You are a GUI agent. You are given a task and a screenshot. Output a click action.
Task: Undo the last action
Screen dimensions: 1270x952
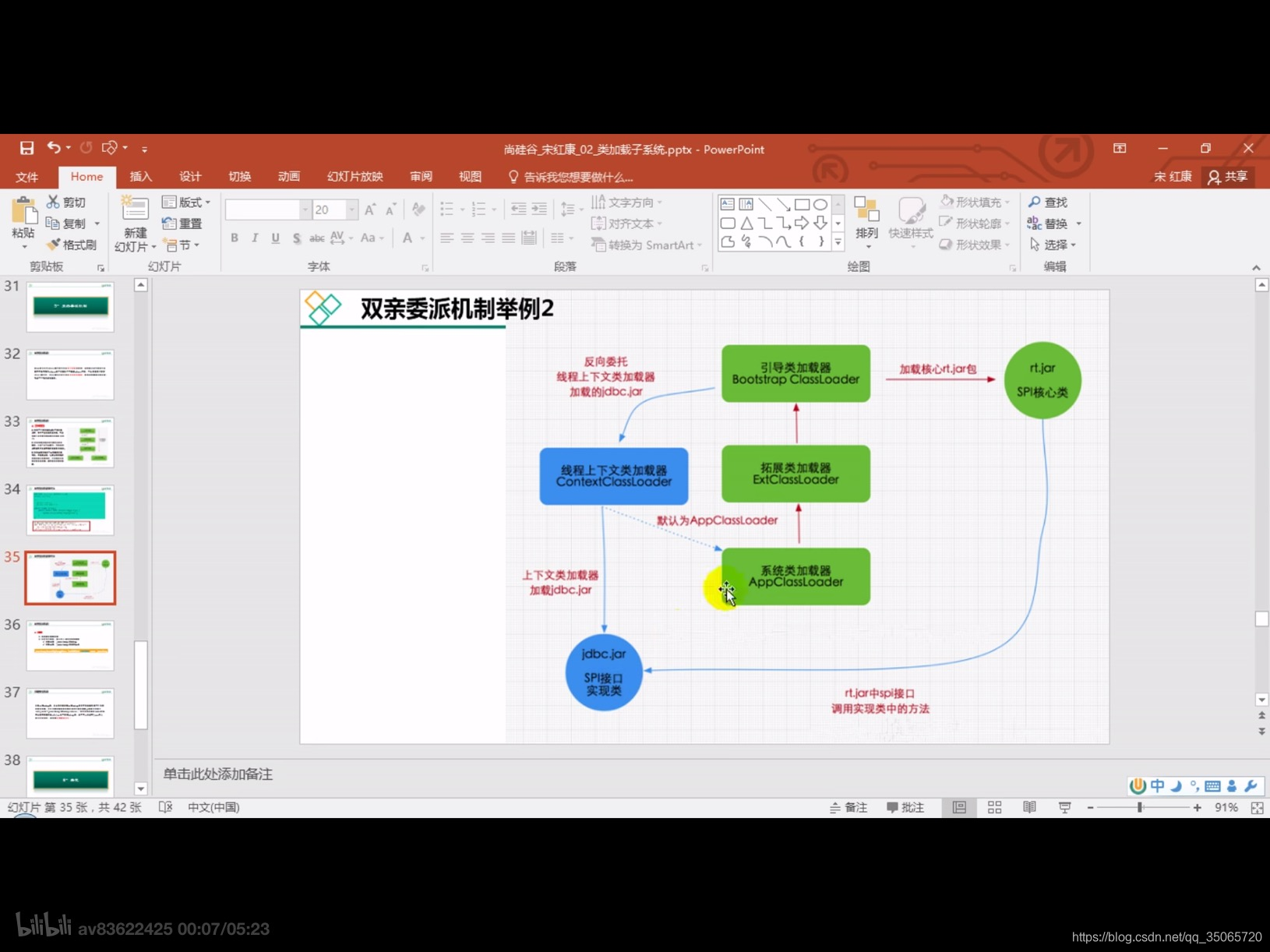click(53, 147)
